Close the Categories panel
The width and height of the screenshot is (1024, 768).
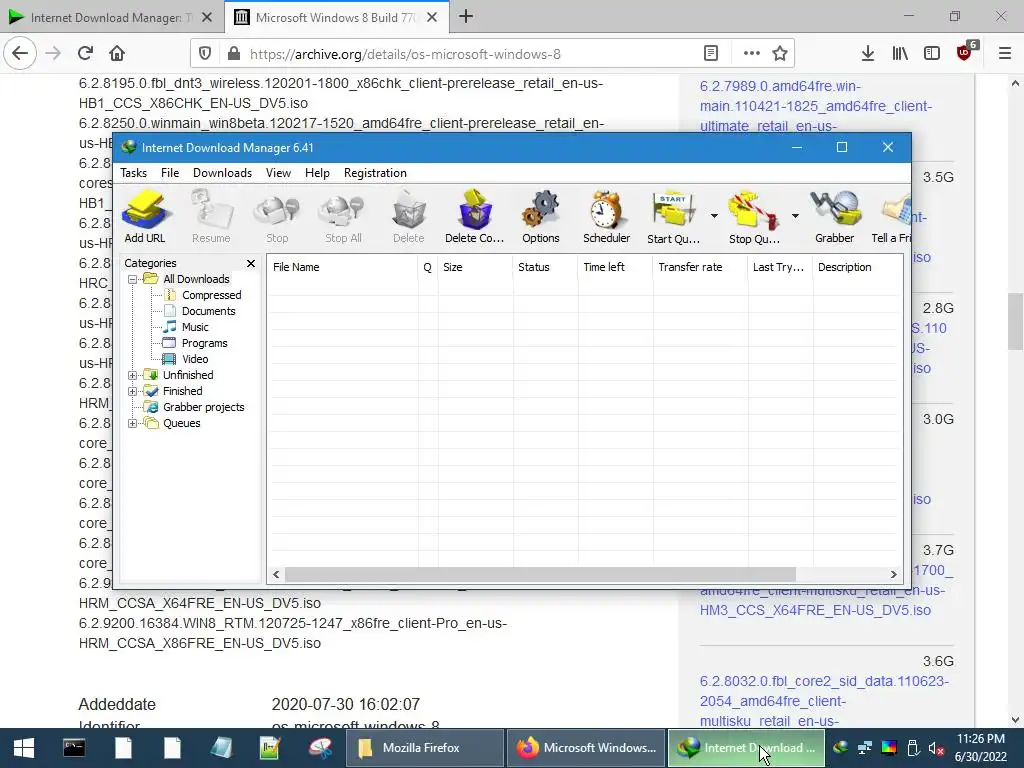[x=251, y=263]
